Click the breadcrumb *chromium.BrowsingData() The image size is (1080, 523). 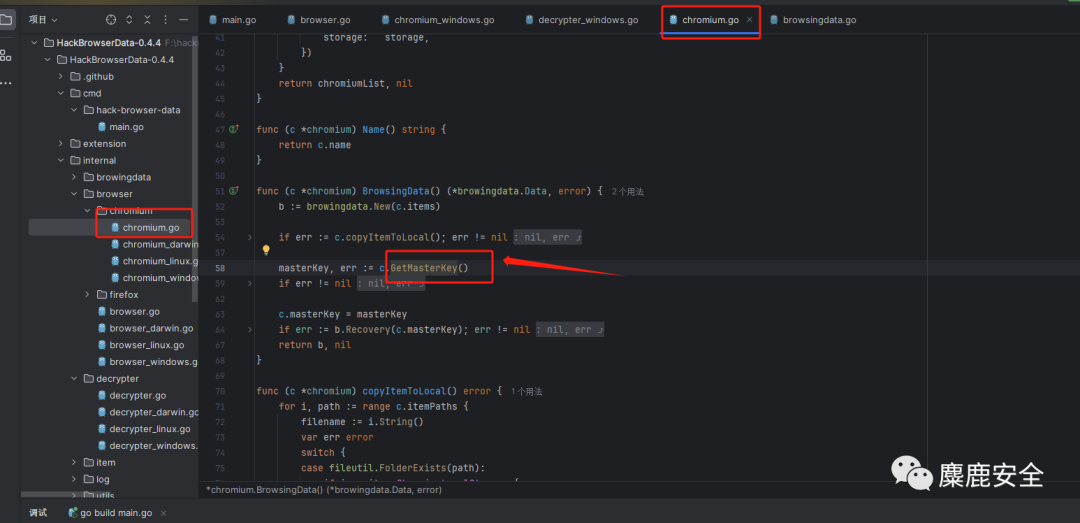coord(324,490)
